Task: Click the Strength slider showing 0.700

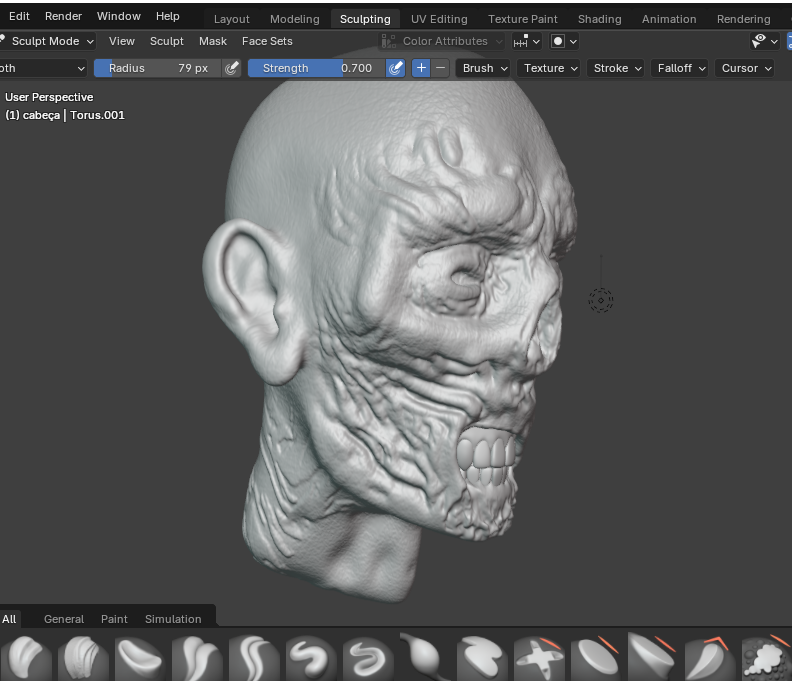Action: click(x=317, y=68)
